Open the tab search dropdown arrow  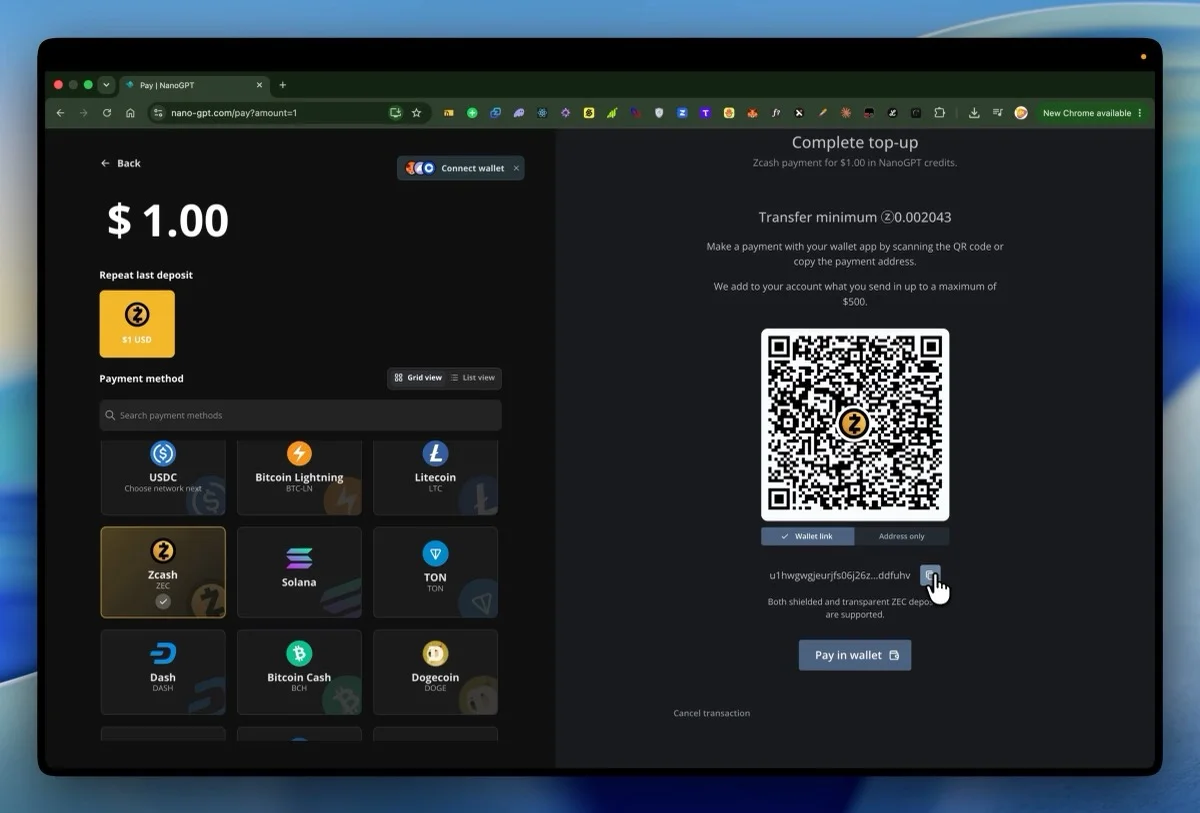(106, 85)
